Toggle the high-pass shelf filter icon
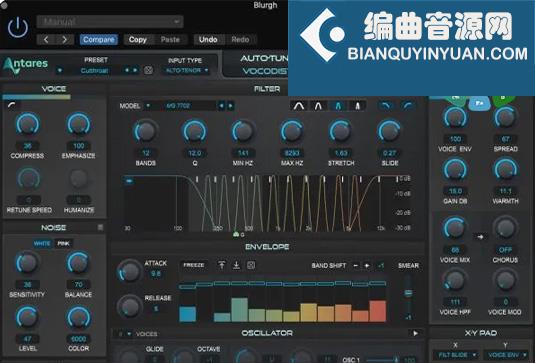The height and width of the screenshot is (363, 535). tap(408, 106)
